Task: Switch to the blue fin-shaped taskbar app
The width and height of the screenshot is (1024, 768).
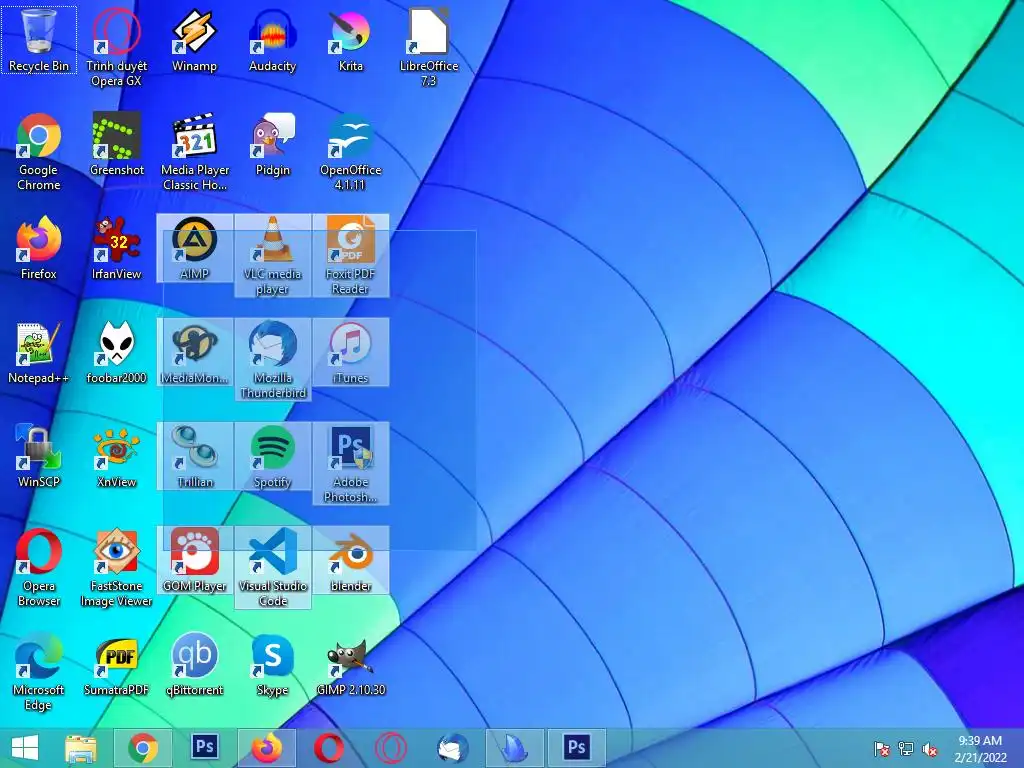Action: [515, 747]
